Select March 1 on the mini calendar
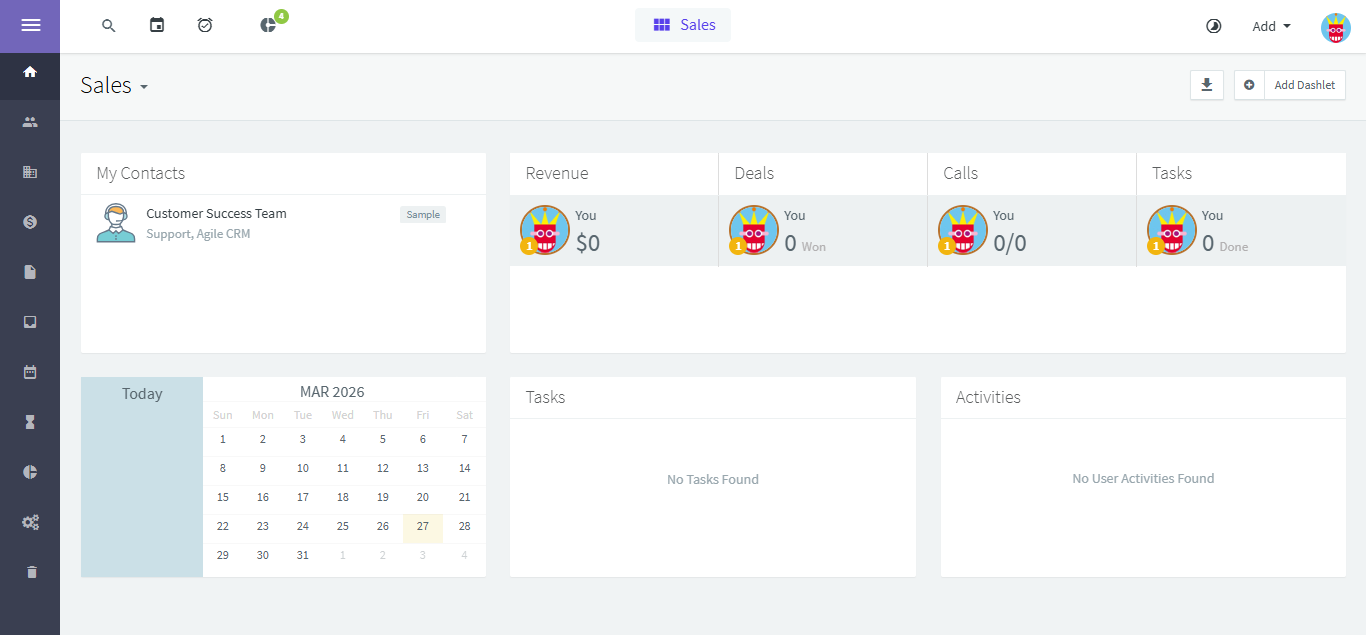The height and width of the screenshot is (635, 1366). [223, 439]
